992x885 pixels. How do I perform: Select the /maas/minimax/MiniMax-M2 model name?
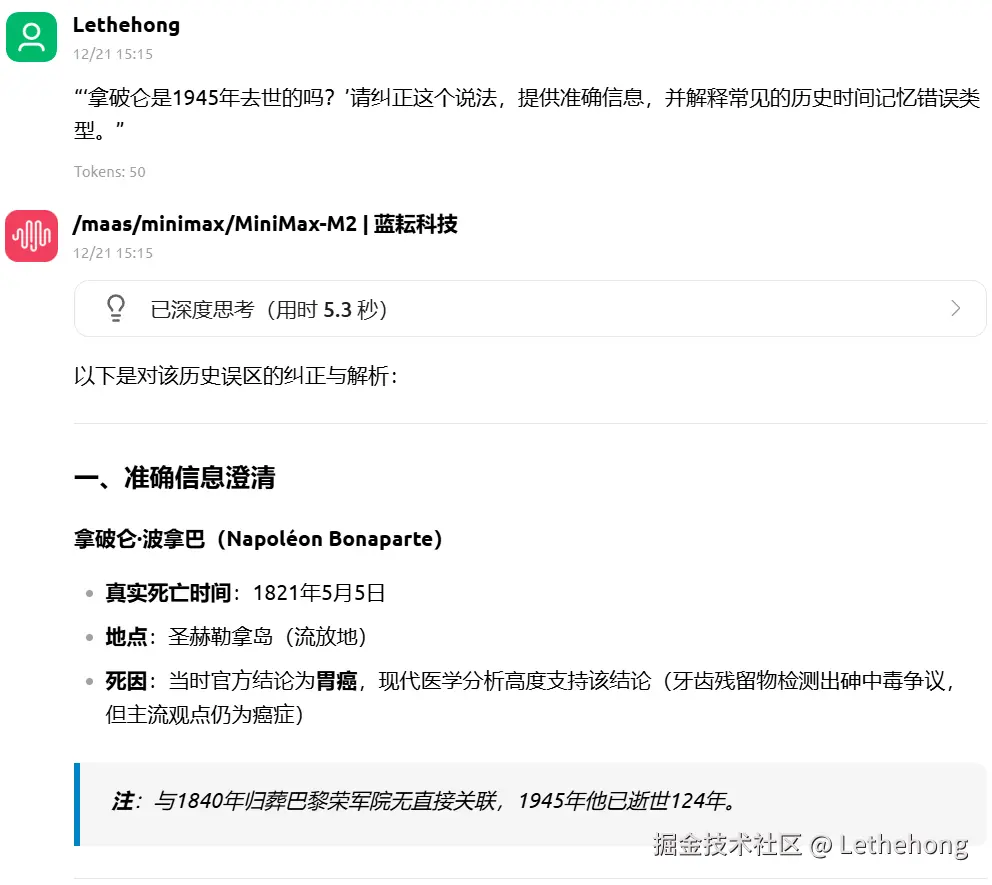click(214, 224)
